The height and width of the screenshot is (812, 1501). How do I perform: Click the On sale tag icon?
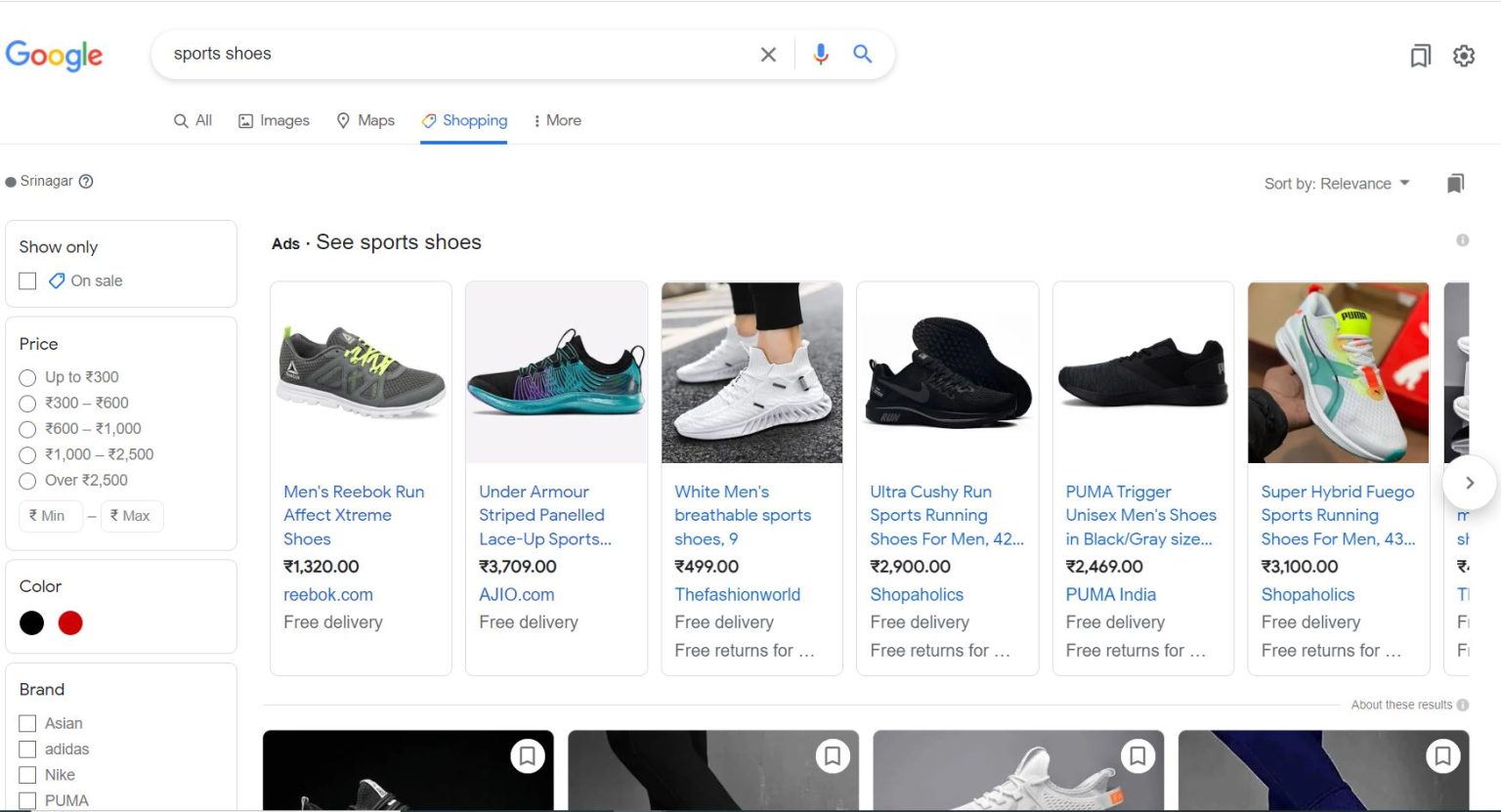pos(57,280)
